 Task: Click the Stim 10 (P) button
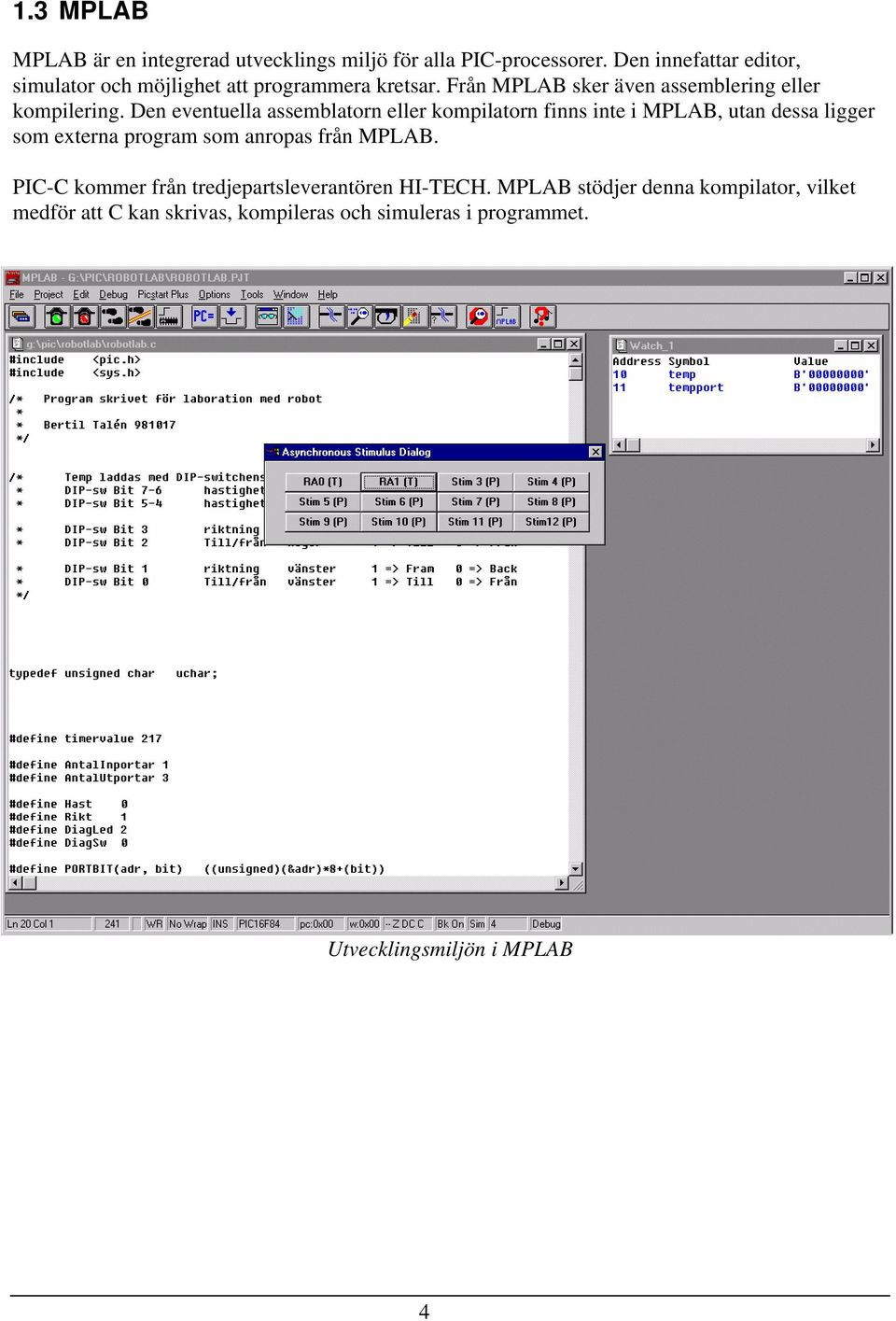(399, 523)
